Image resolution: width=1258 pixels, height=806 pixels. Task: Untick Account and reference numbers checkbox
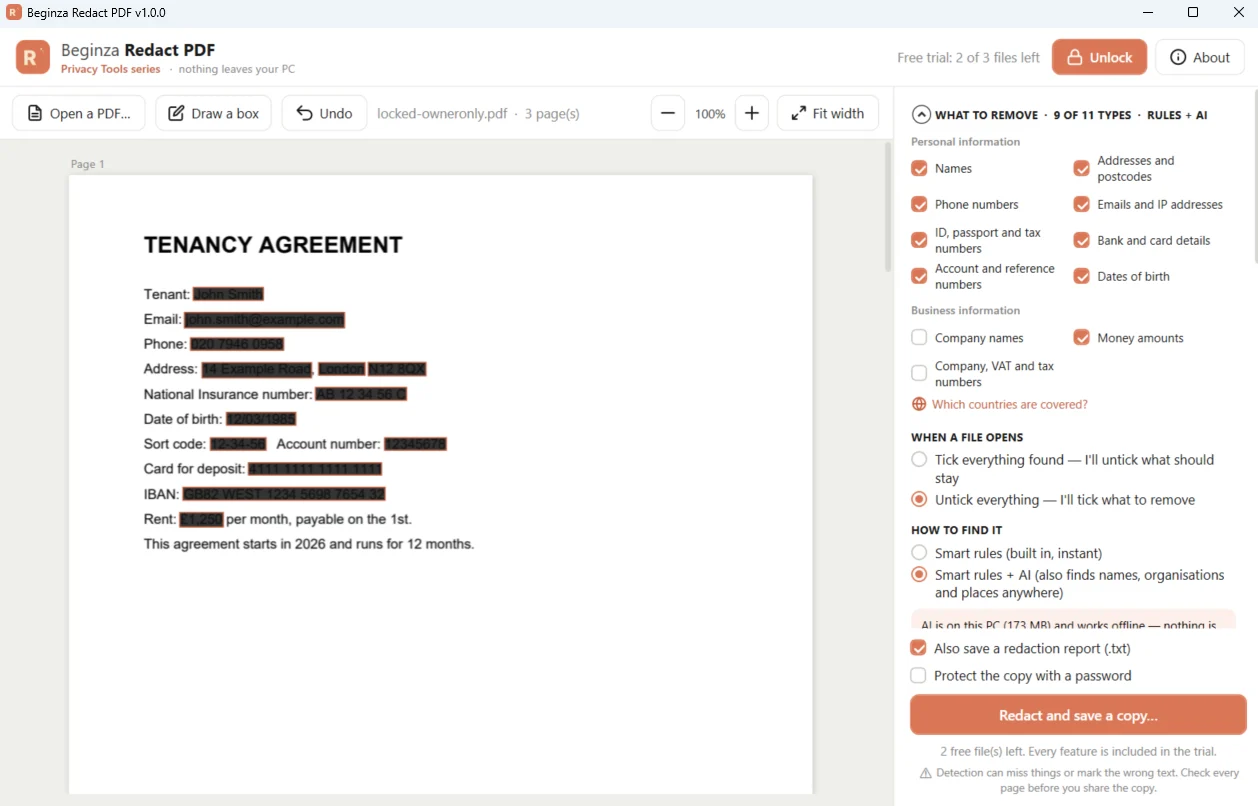pos(919,276)
